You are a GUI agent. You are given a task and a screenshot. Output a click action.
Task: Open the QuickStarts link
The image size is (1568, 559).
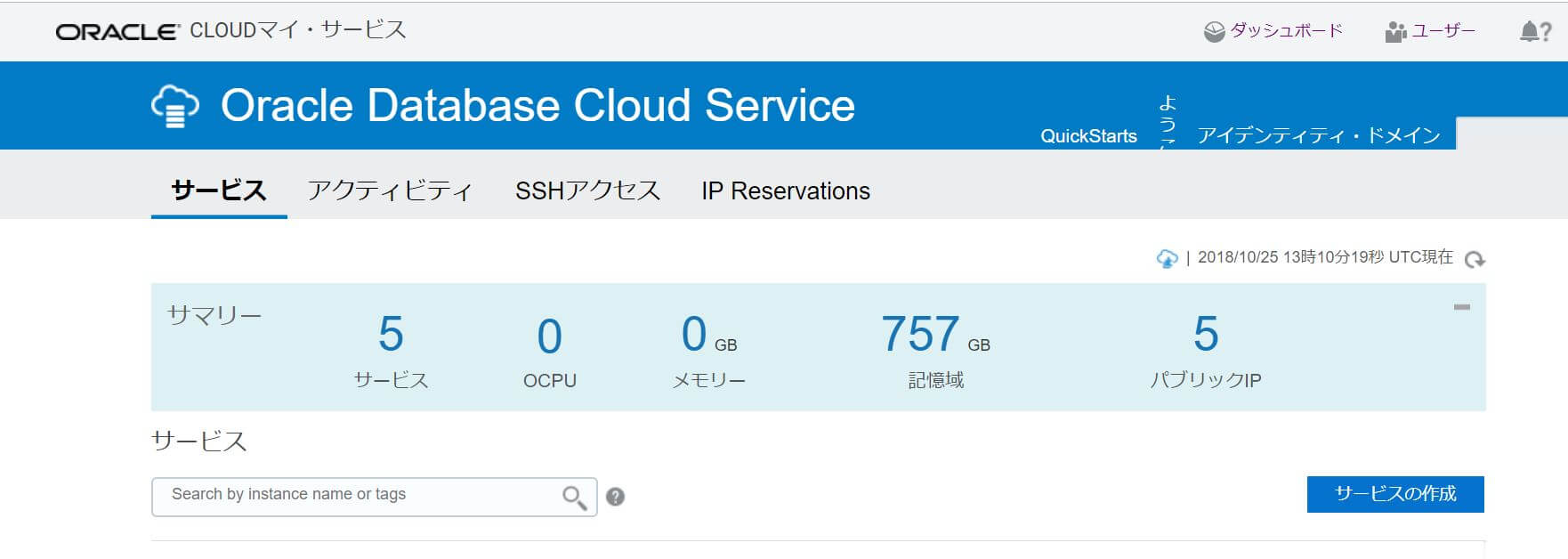1088,136
